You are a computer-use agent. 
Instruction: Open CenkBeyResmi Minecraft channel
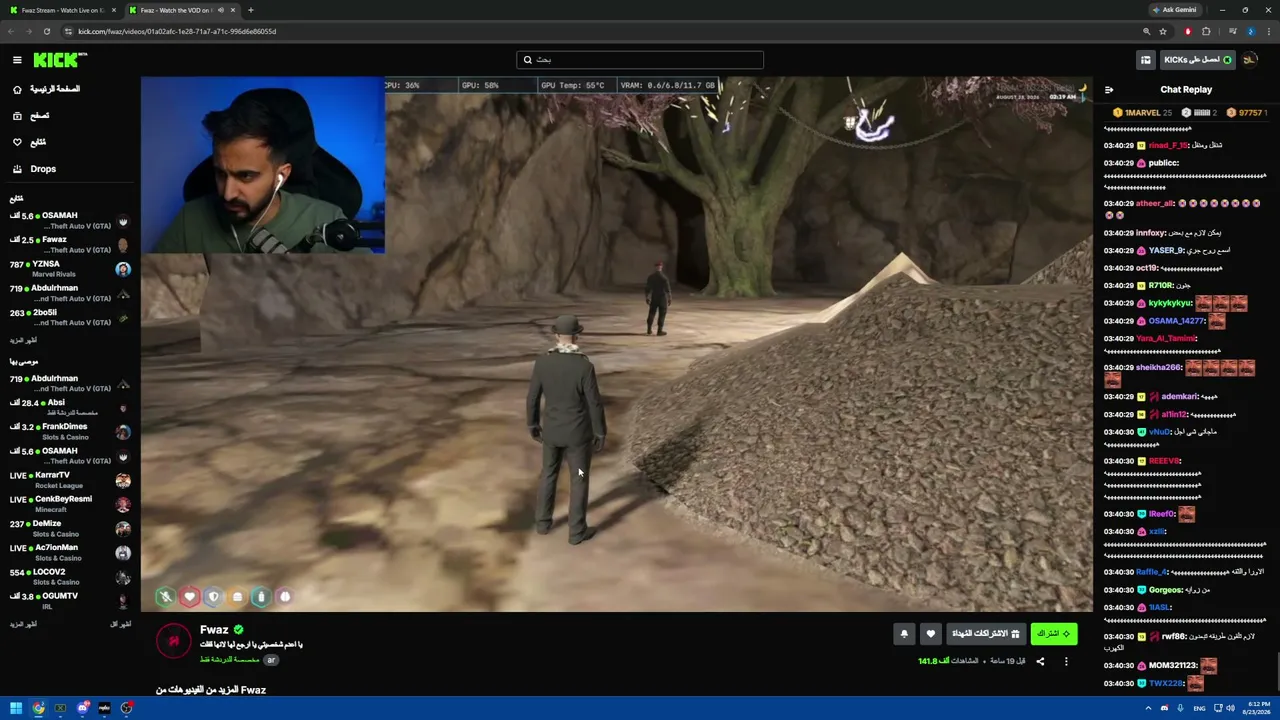pos(68,504)
